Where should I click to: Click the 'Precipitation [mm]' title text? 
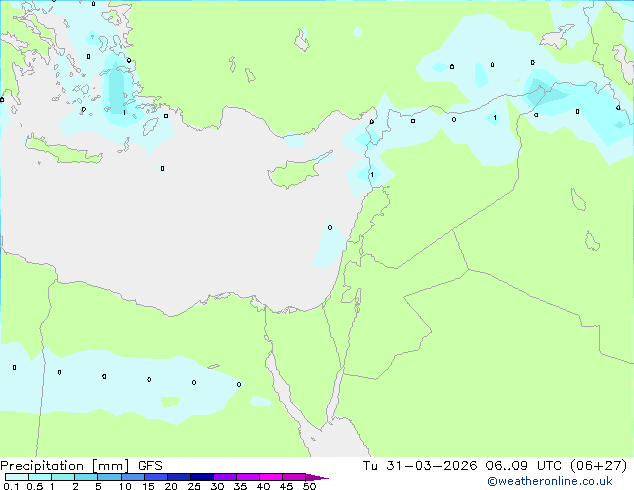pos(65,466)
